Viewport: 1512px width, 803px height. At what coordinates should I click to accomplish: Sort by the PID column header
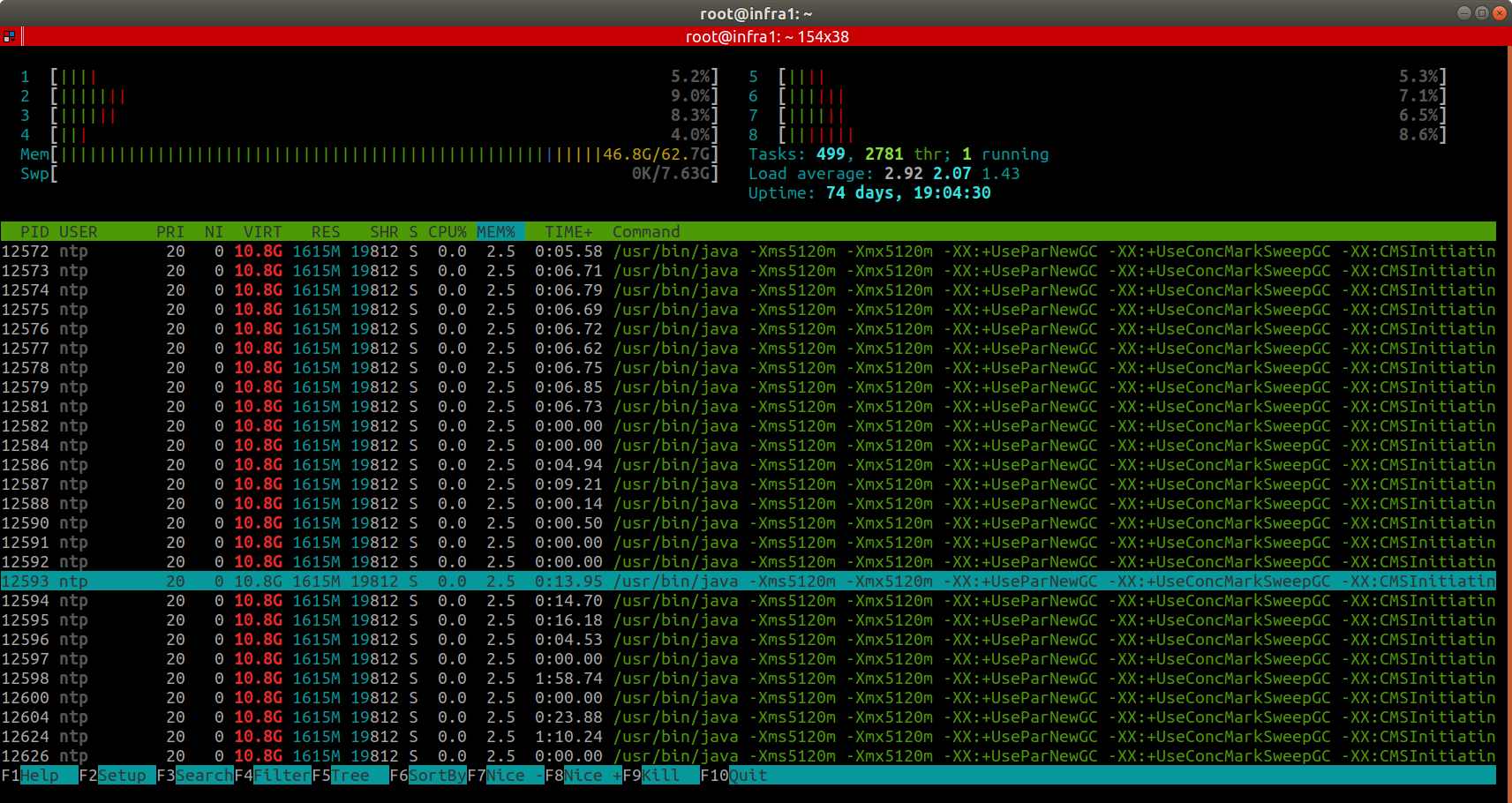point(34,232)
